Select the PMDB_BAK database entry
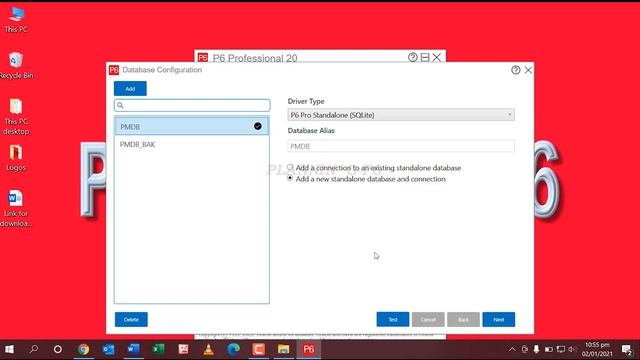Image resolution: width=640 pixels, height=360 pixels. 192,144
